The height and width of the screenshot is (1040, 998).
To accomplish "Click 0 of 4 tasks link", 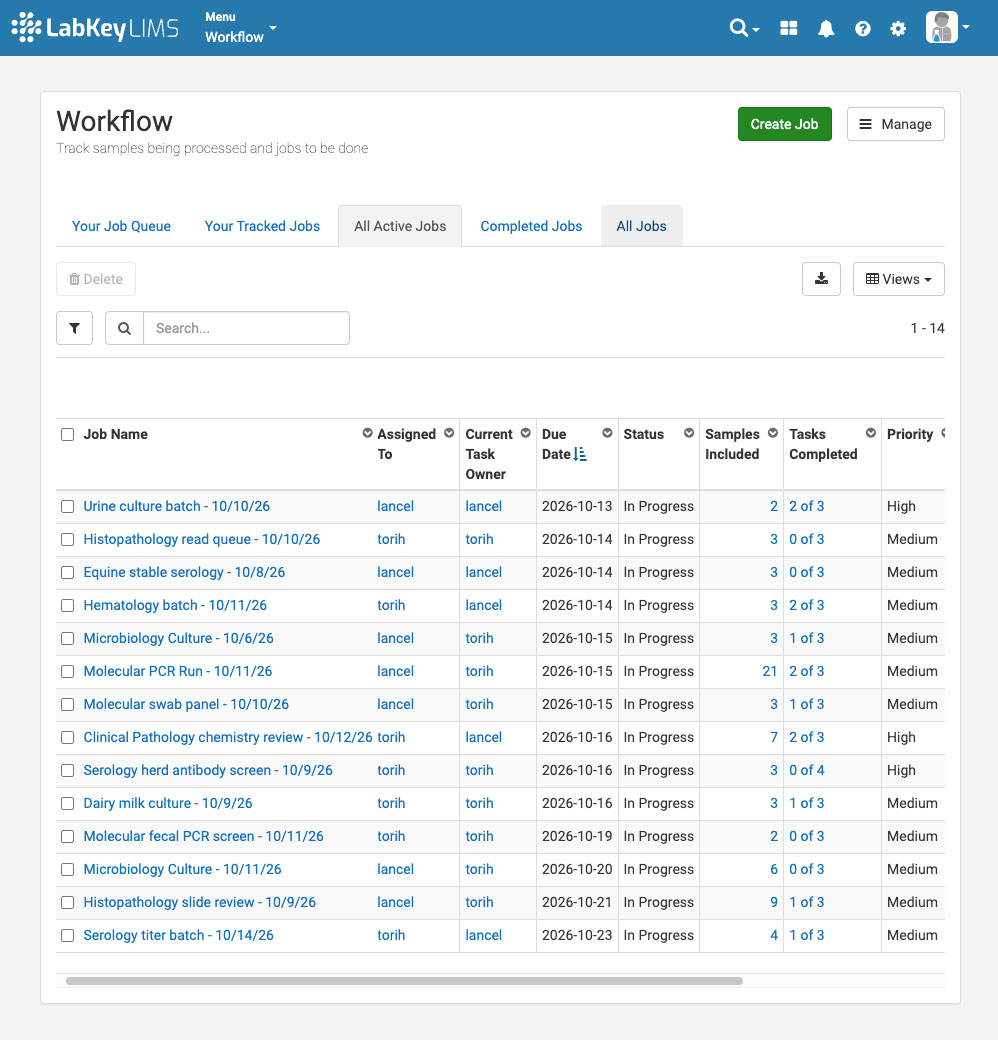I will [x=806, y=770].
